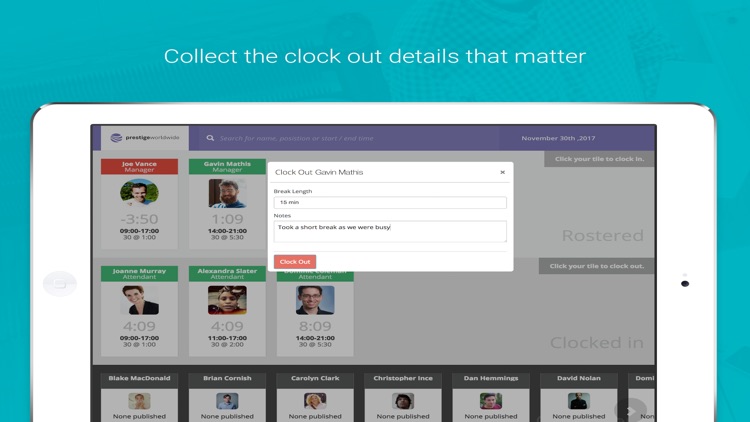
Task: Select Dan Hemmings's tile
Action: point(491,397)
